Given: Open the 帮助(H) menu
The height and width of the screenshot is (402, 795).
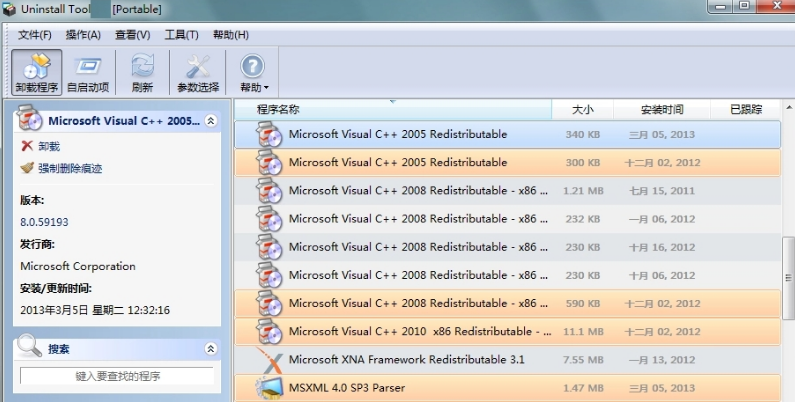Looking at the screenshot, I should [231, 35].
